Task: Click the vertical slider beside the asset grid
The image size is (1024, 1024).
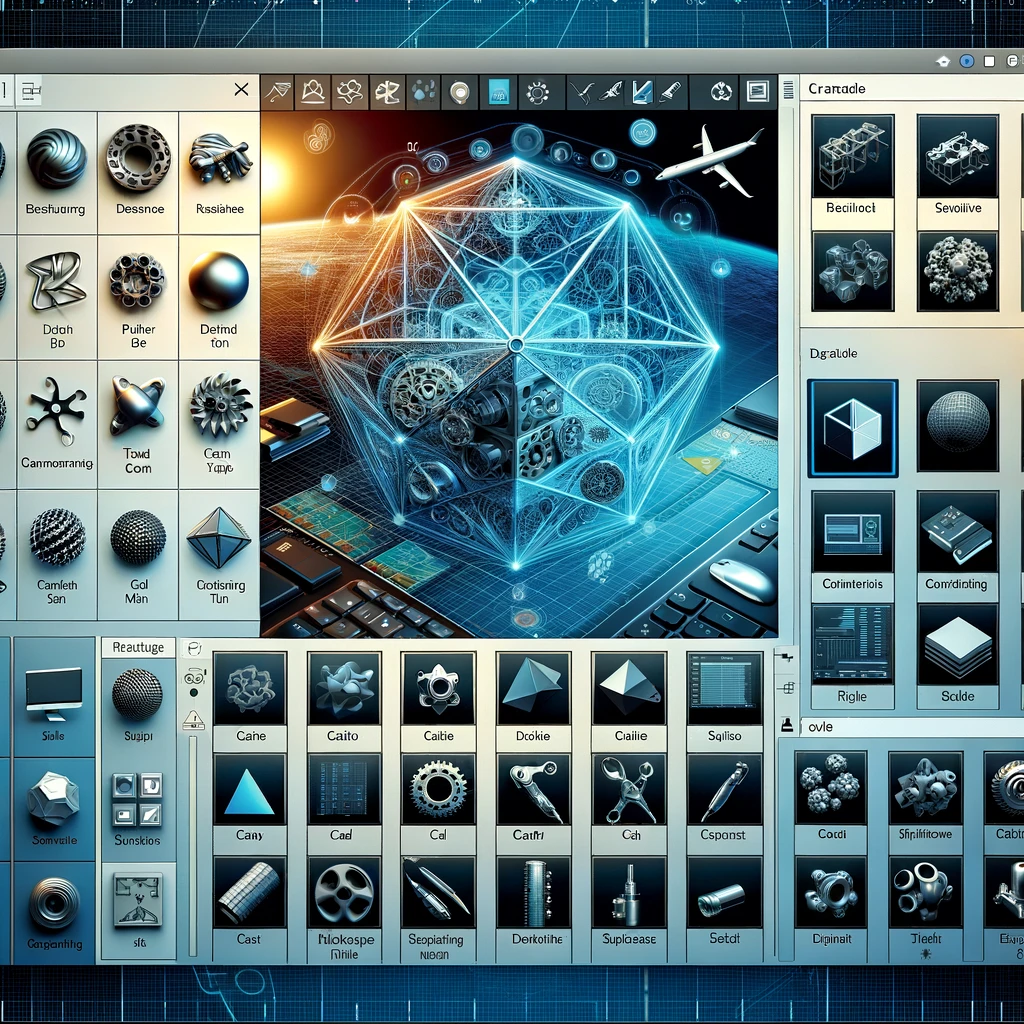Action: pos(193,846)
